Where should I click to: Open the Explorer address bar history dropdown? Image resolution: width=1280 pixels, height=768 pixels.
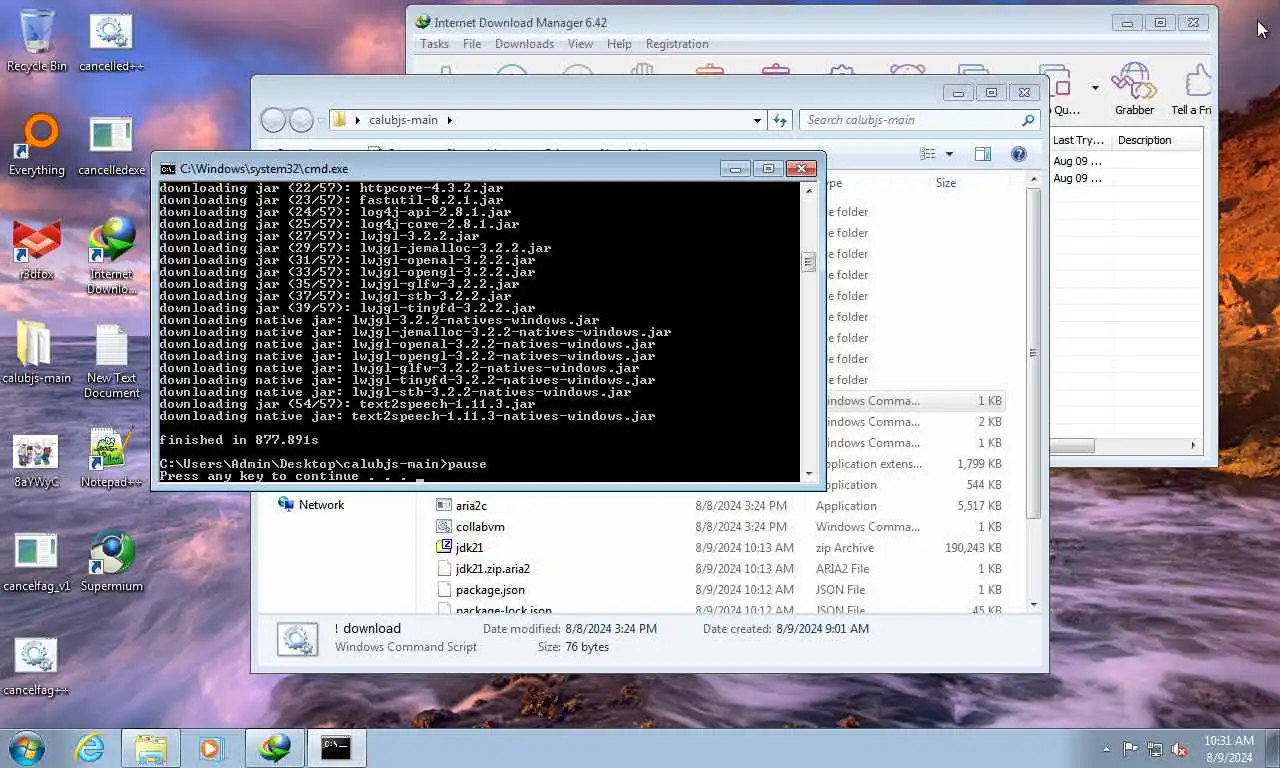point(757,120)
